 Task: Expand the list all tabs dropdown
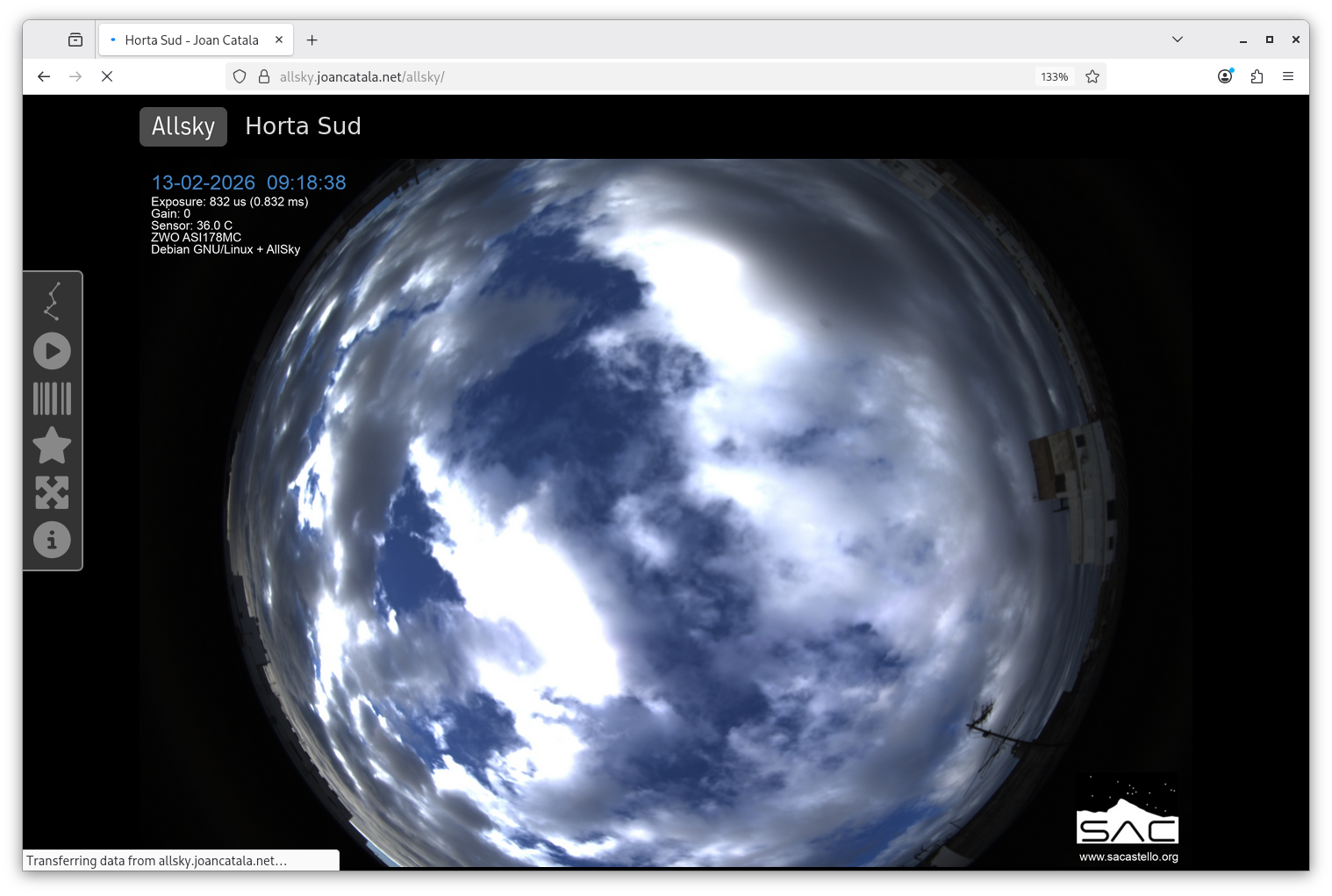(1178, 39)
